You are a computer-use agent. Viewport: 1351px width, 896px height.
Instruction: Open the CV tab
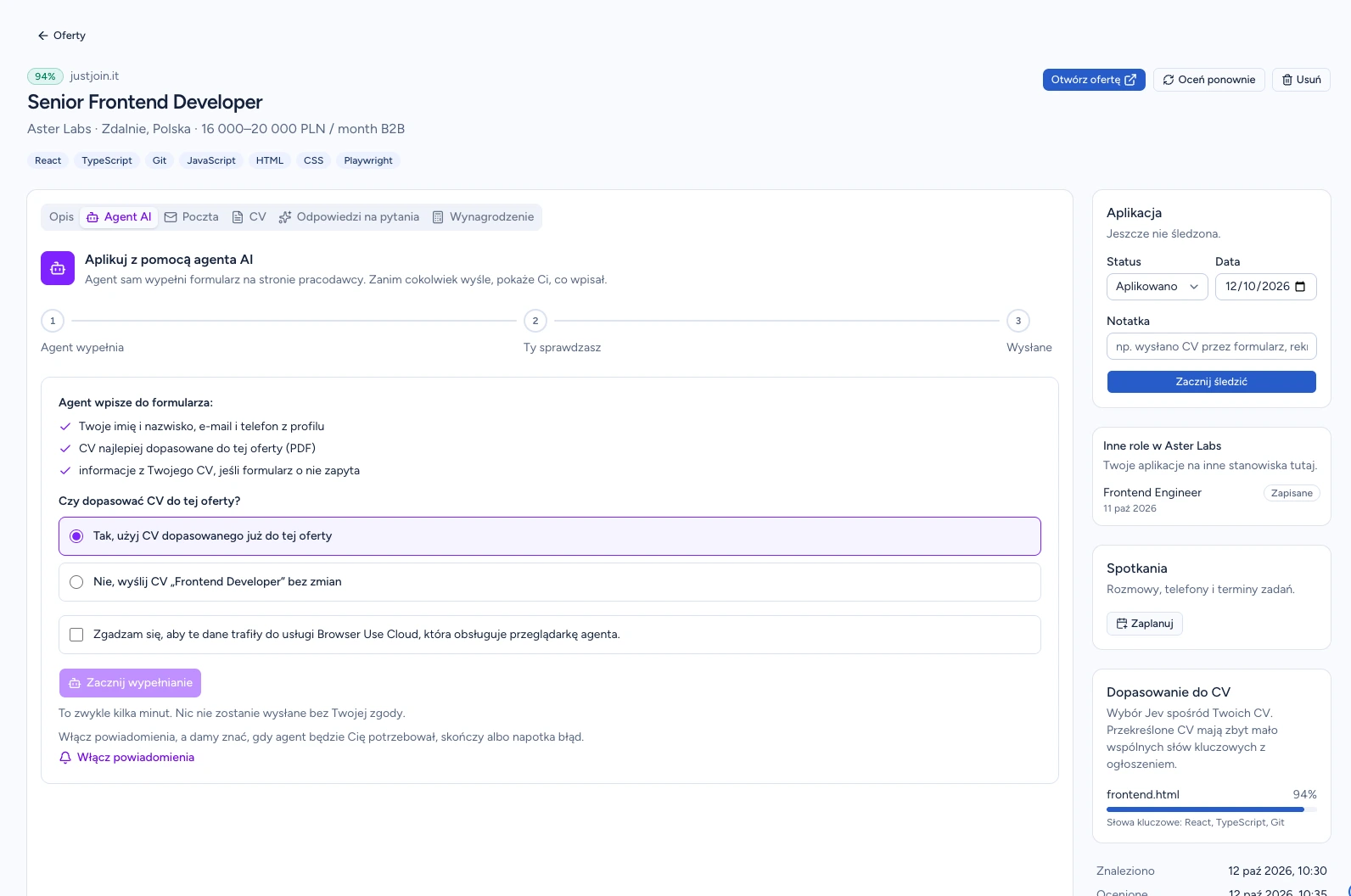point(249,217)
